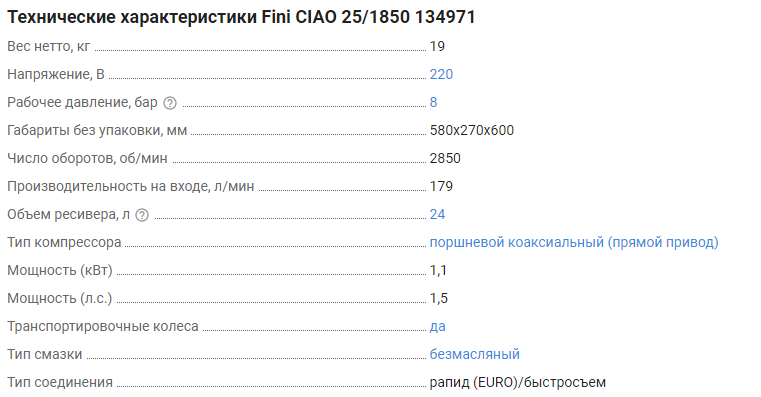Click the power value 1,1 kW
The image size is (761, 397).
click(x=438, y=270)
